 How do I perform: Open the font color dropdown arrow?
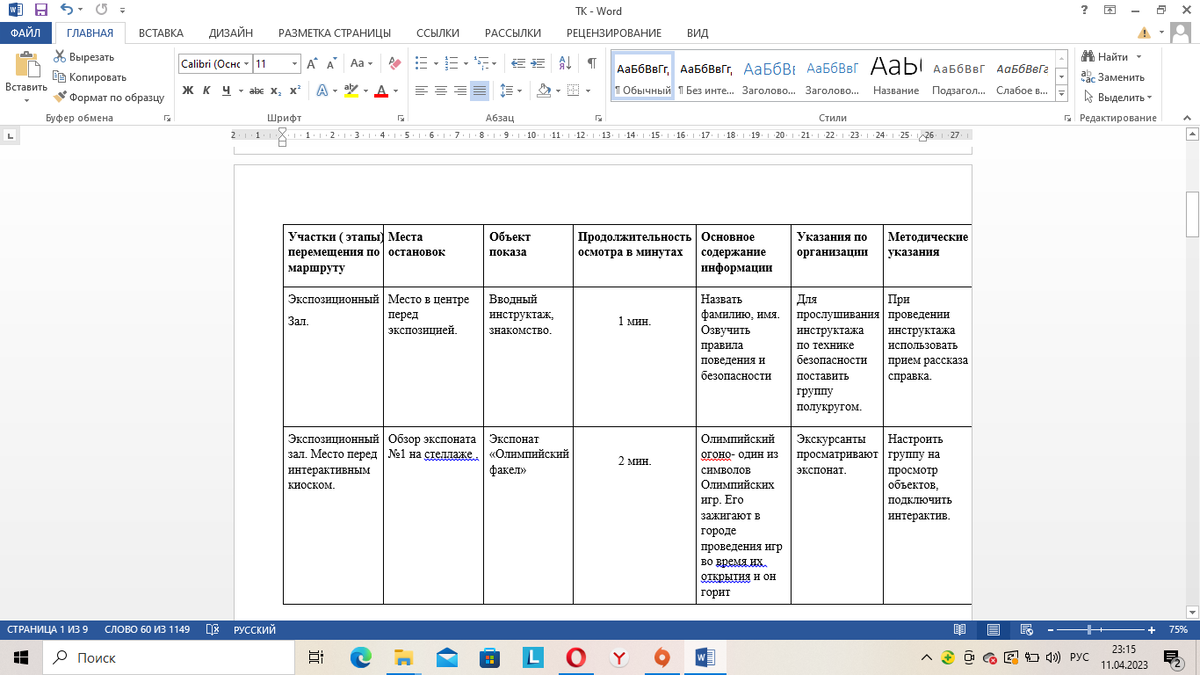click(395, 90)
